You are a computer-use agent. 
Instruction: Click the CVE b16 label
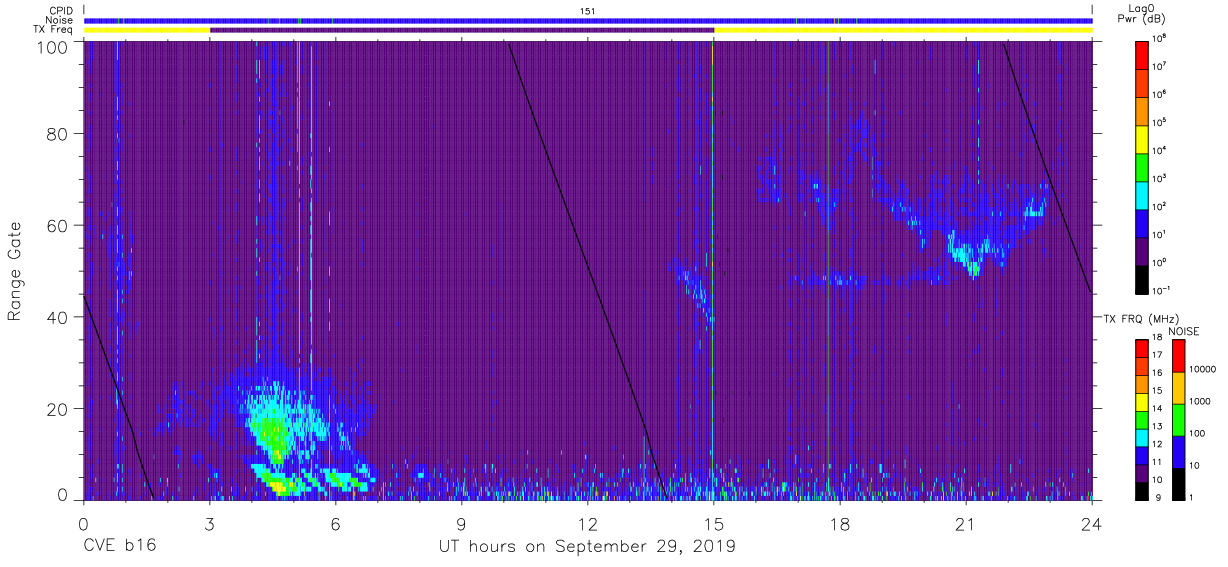[119, 546]
